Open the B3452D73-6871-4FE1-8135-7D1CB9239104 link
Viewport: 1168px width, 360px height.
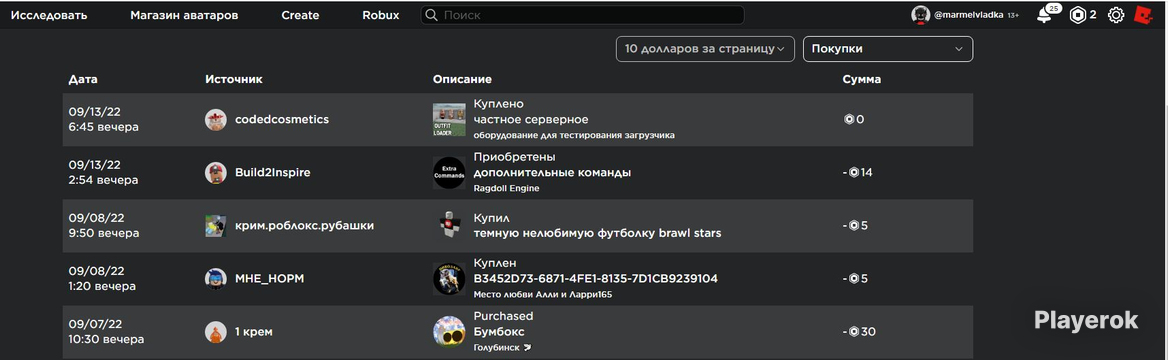(596, 279)
